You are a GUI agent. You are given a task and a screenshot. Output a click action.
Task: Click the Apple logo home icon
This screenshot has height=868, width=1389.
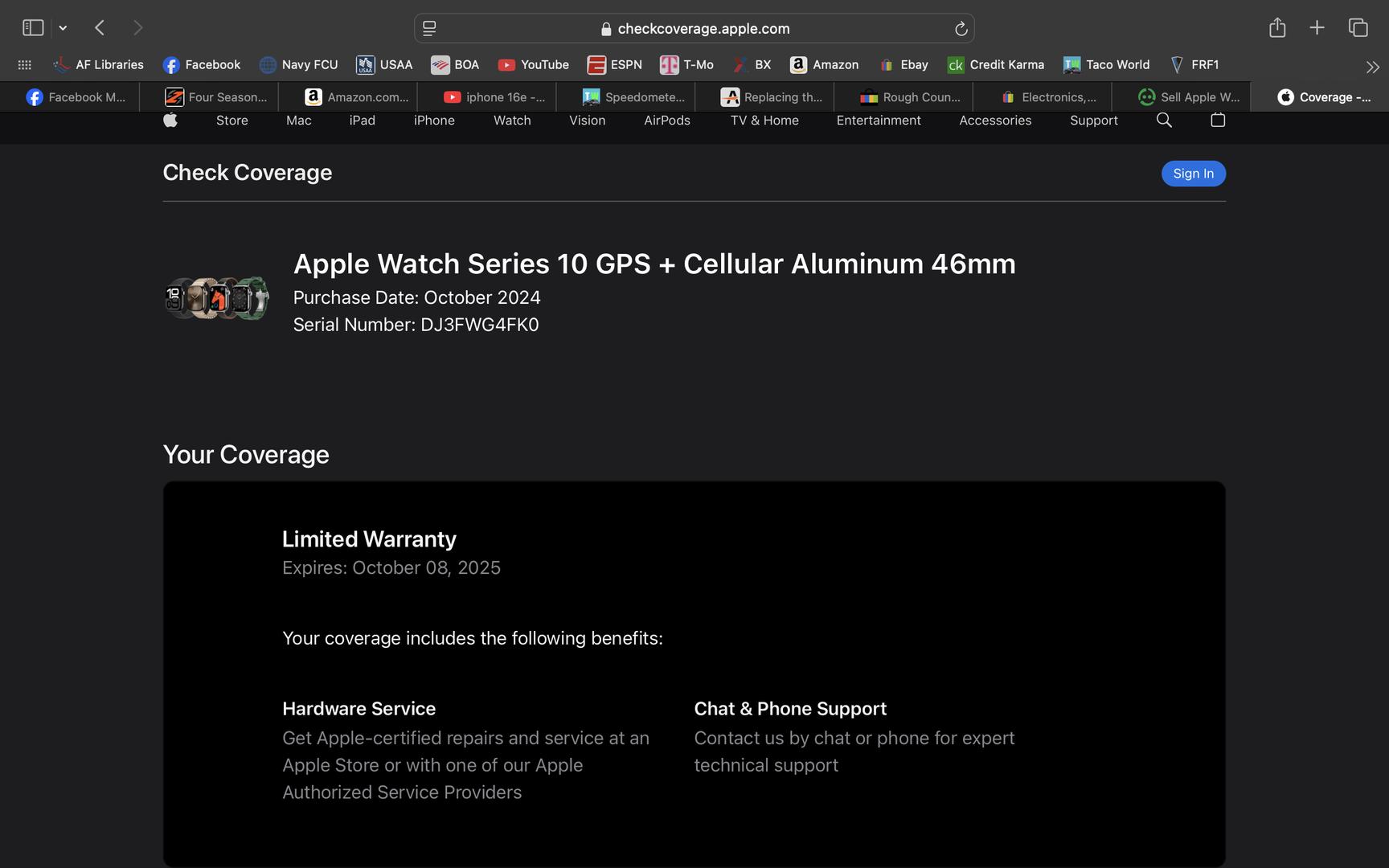point(170,120)
